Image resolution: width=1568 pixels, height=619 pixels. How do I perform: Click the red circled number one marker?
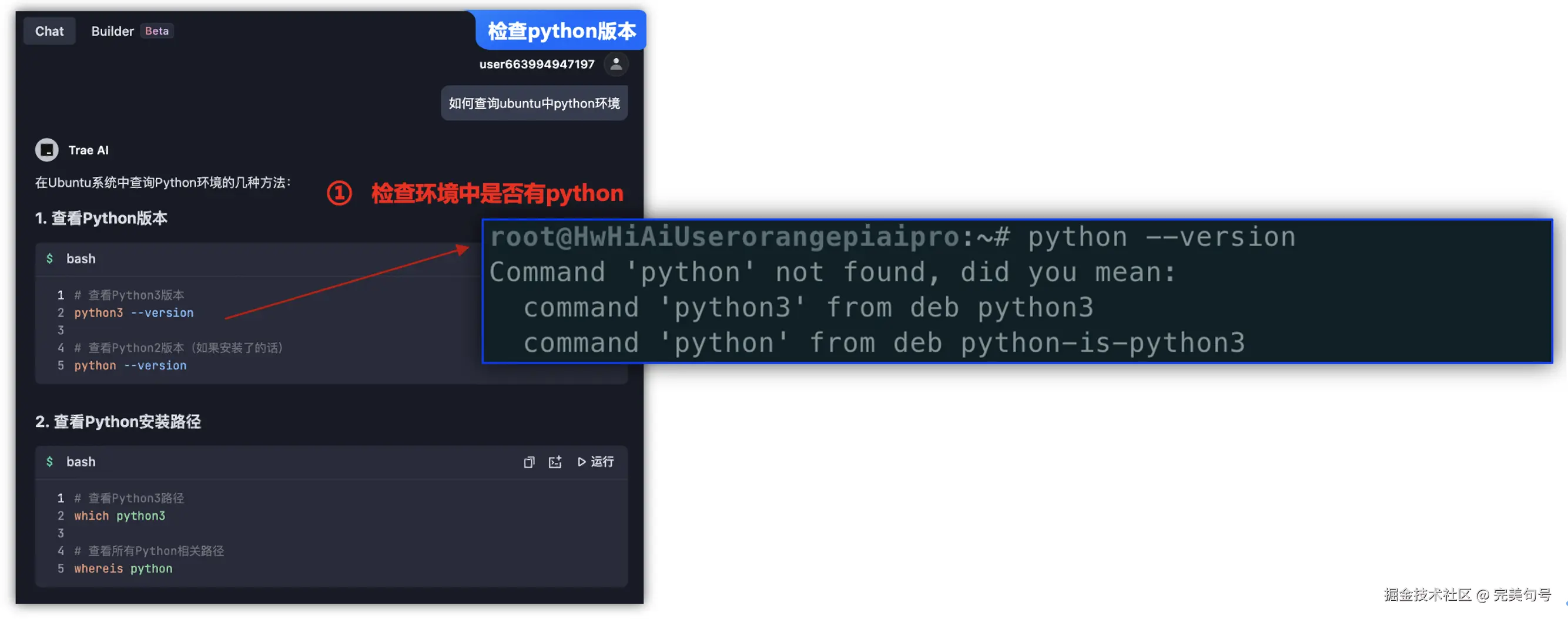pos(339,193)
